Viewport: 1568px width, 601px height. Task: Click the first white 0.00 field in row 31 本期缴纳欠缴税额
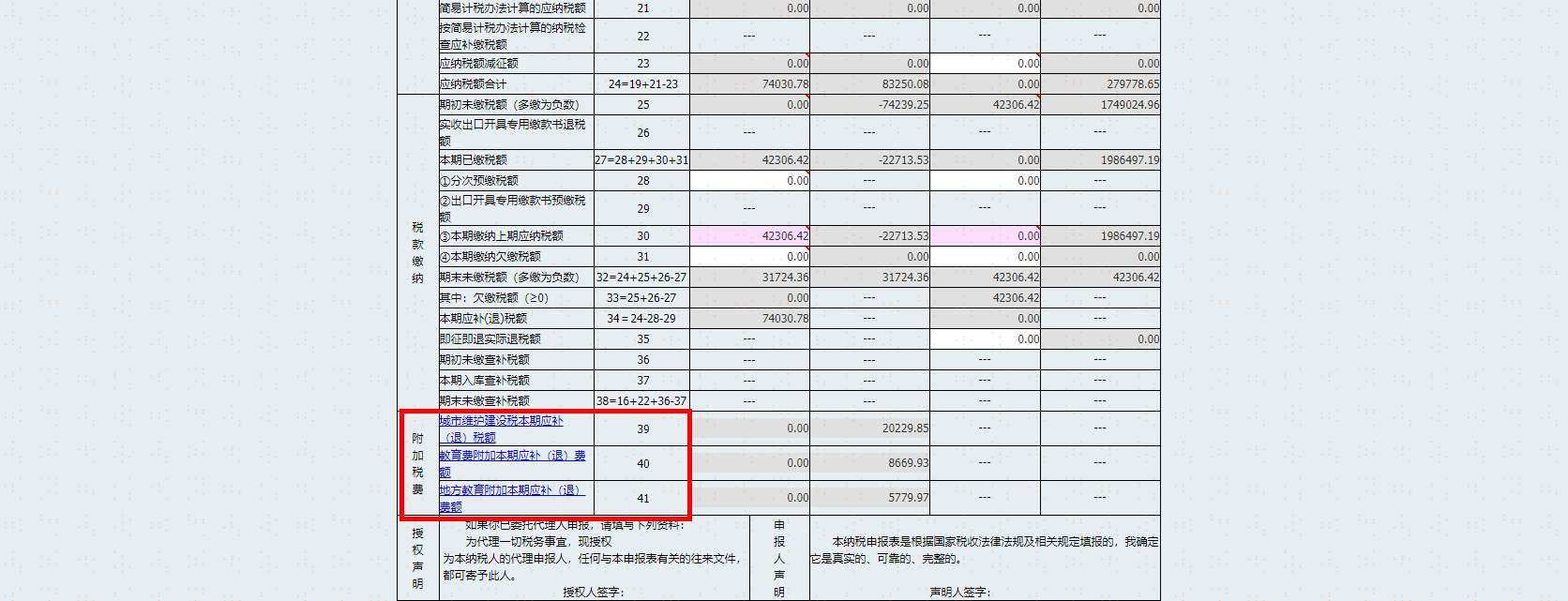tap(749, 256)
